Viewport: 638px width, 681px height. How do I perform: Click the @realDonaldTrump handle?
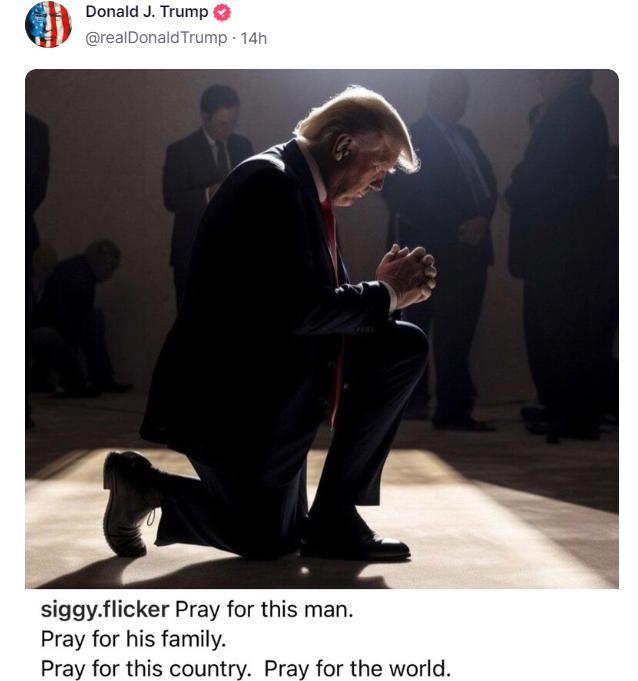pyautogui.click(x=155, y=38)
